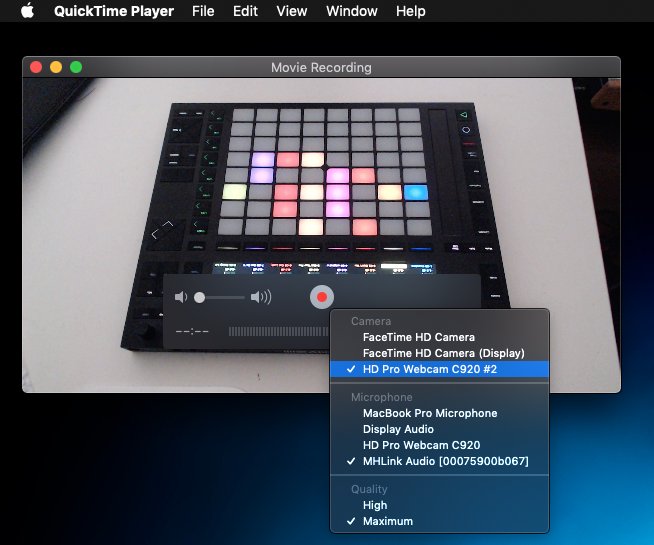Screen dimensions: 654x545
Task: Click the audio level meter bar
Action: pyautogui.click(x=279, y=332)
